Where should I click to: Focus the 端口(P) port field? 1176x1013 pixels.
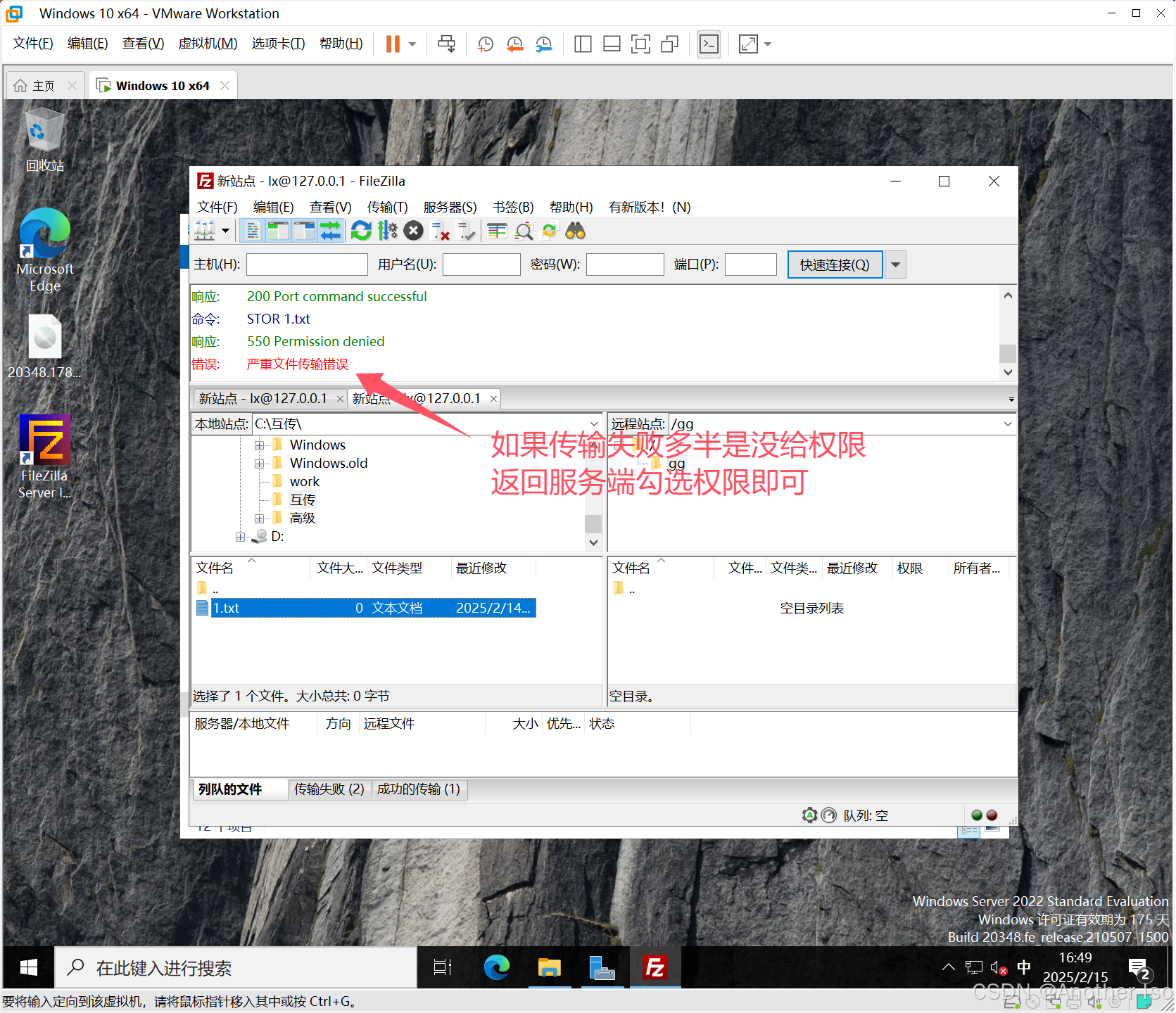point(751,265)
